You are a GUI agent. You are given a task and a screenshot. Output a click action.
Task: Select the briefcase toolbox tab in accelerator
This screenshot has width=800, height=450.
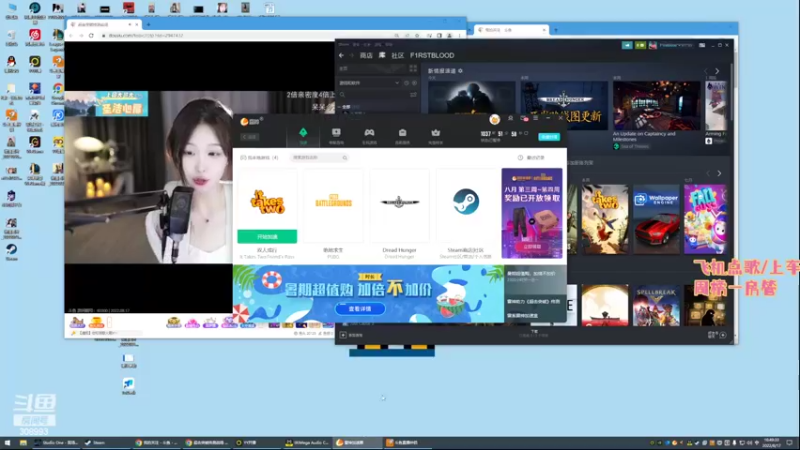click(x=402, y=136)
